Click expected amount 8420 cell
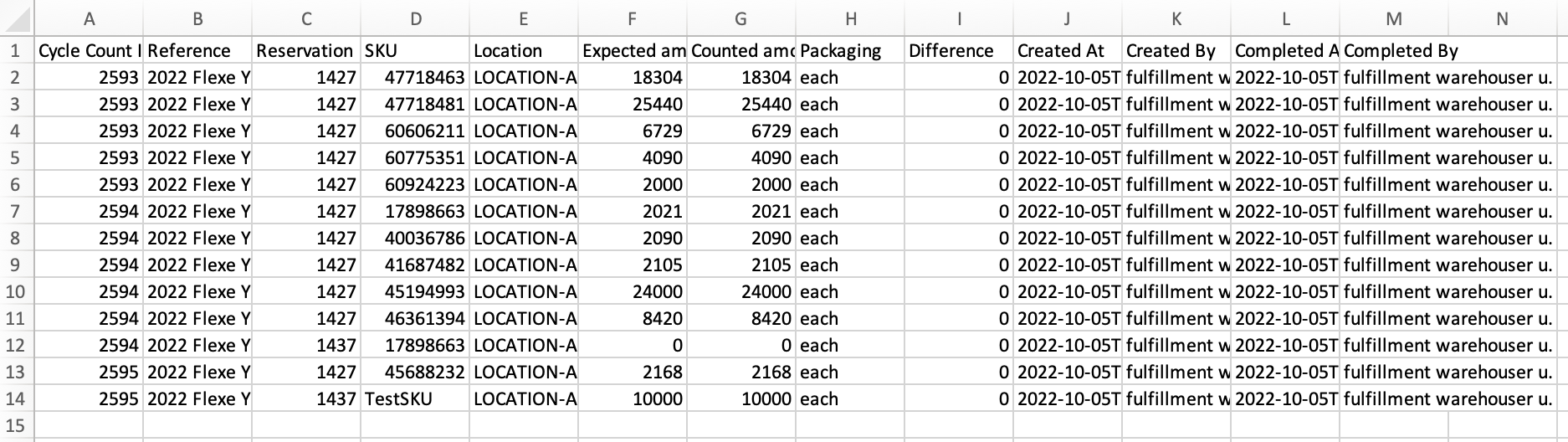 tap(632, 318)
